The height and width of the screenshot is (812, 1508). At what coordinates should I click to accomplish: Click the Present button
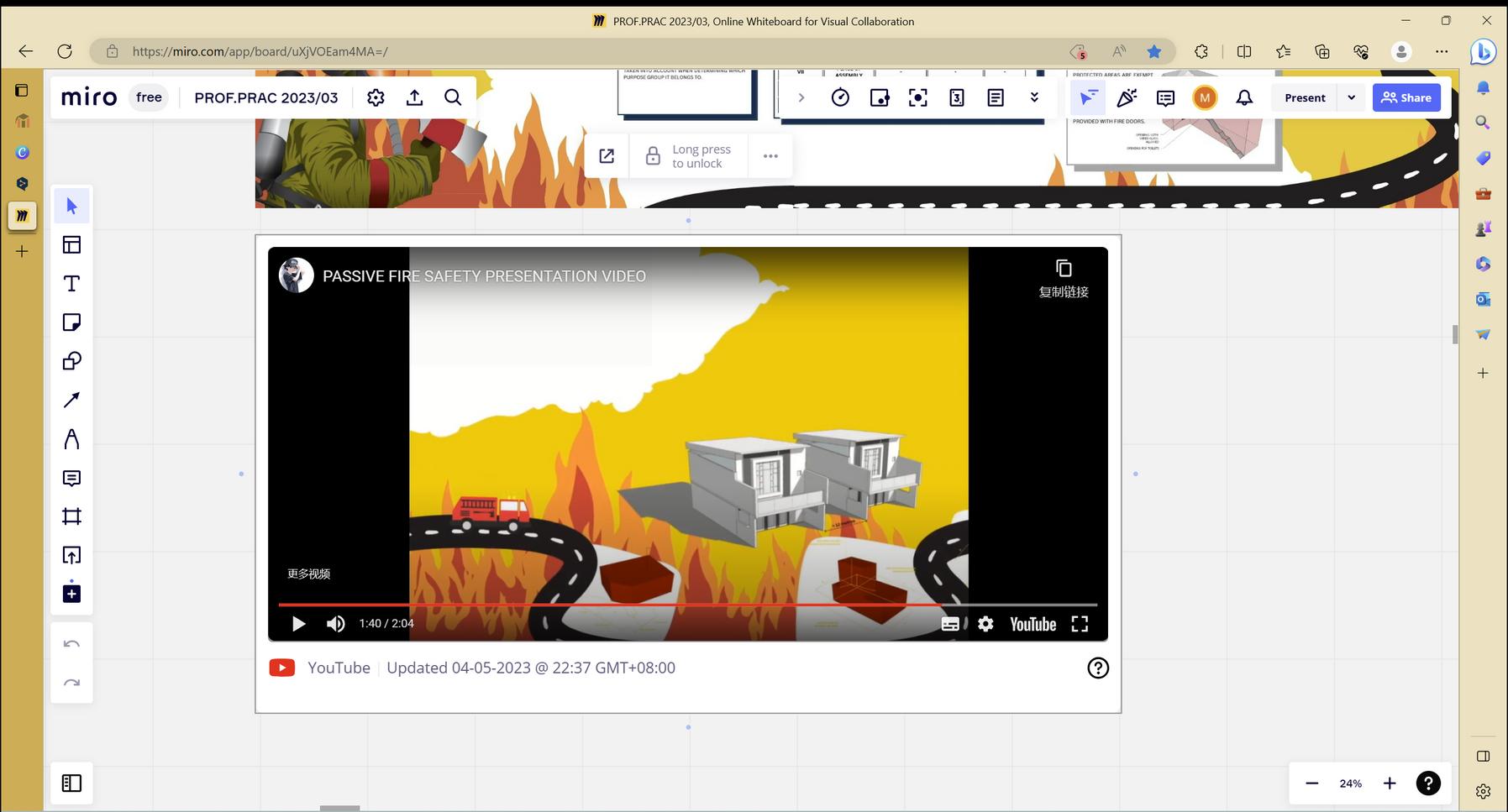coord(1305,97)
